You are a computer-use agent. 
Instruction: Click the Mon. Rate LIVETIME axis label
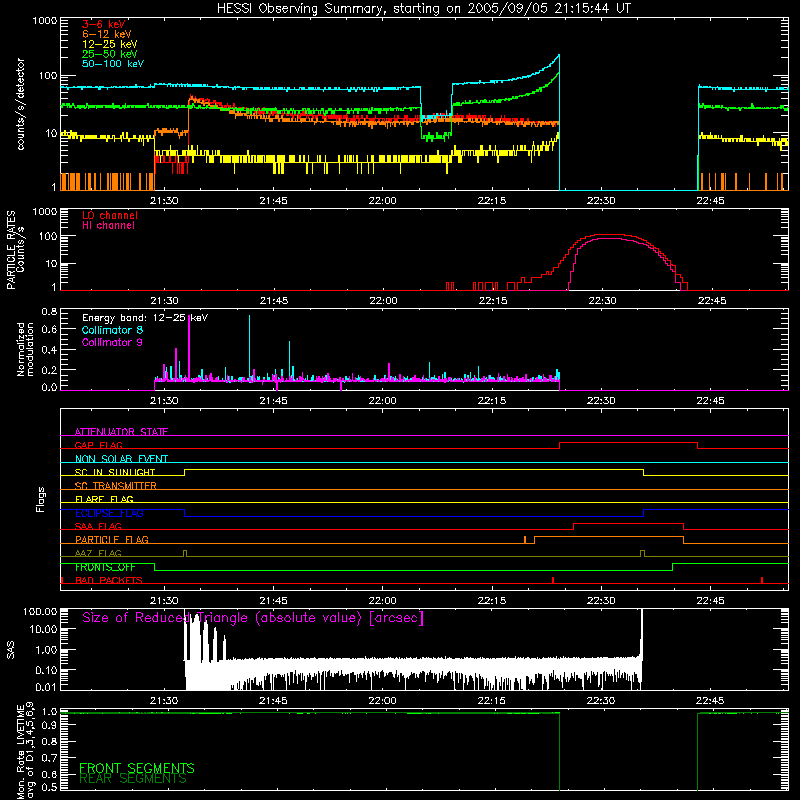25,750
